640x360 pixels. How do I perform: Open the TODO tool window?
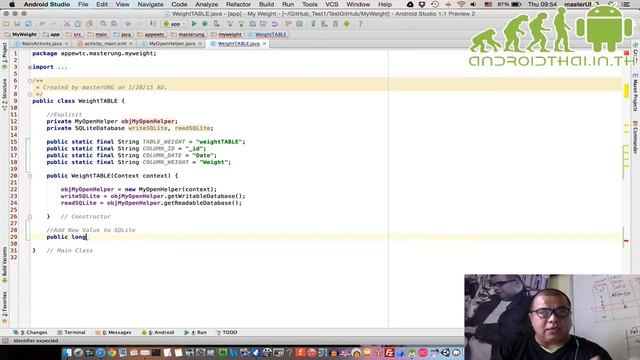[x=227, y=333]
